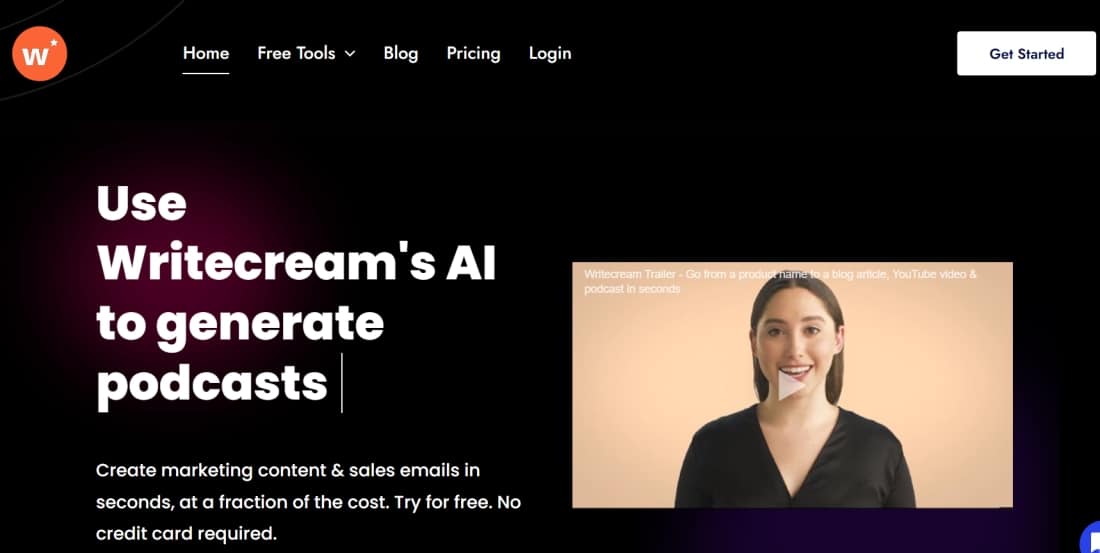Viewport: 1100px width, 553px height.
Task: Click the 'Create marketing content' paragraph line
Action: coord(288,470)
